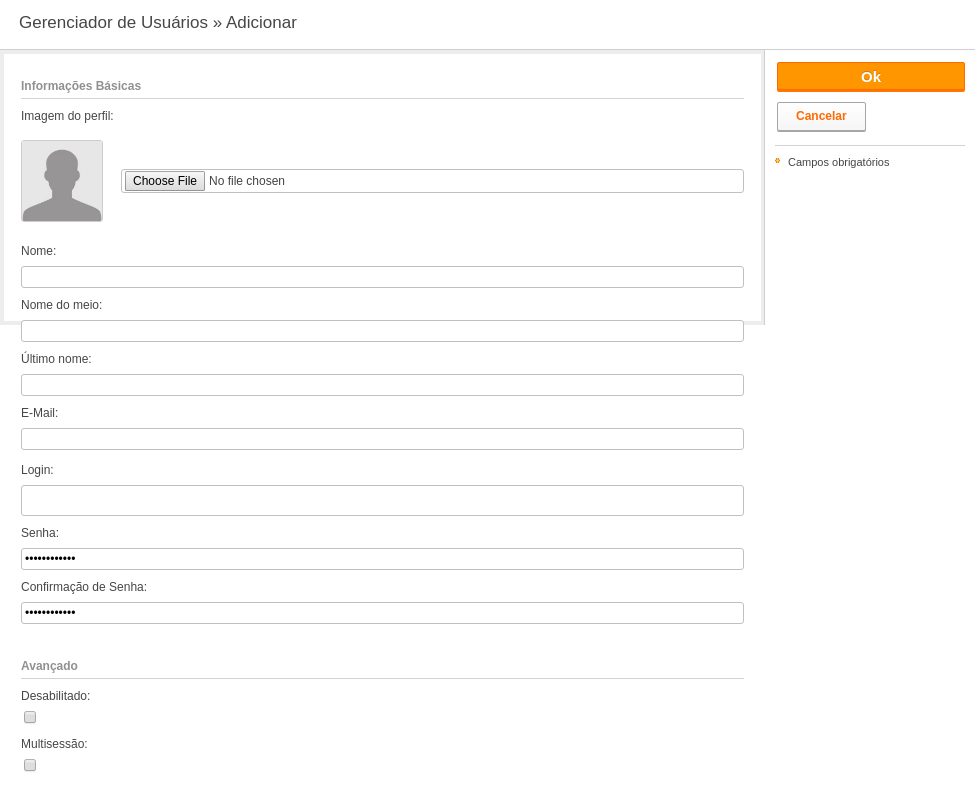Focus the Nome do meio field

[x=382, y=331]
